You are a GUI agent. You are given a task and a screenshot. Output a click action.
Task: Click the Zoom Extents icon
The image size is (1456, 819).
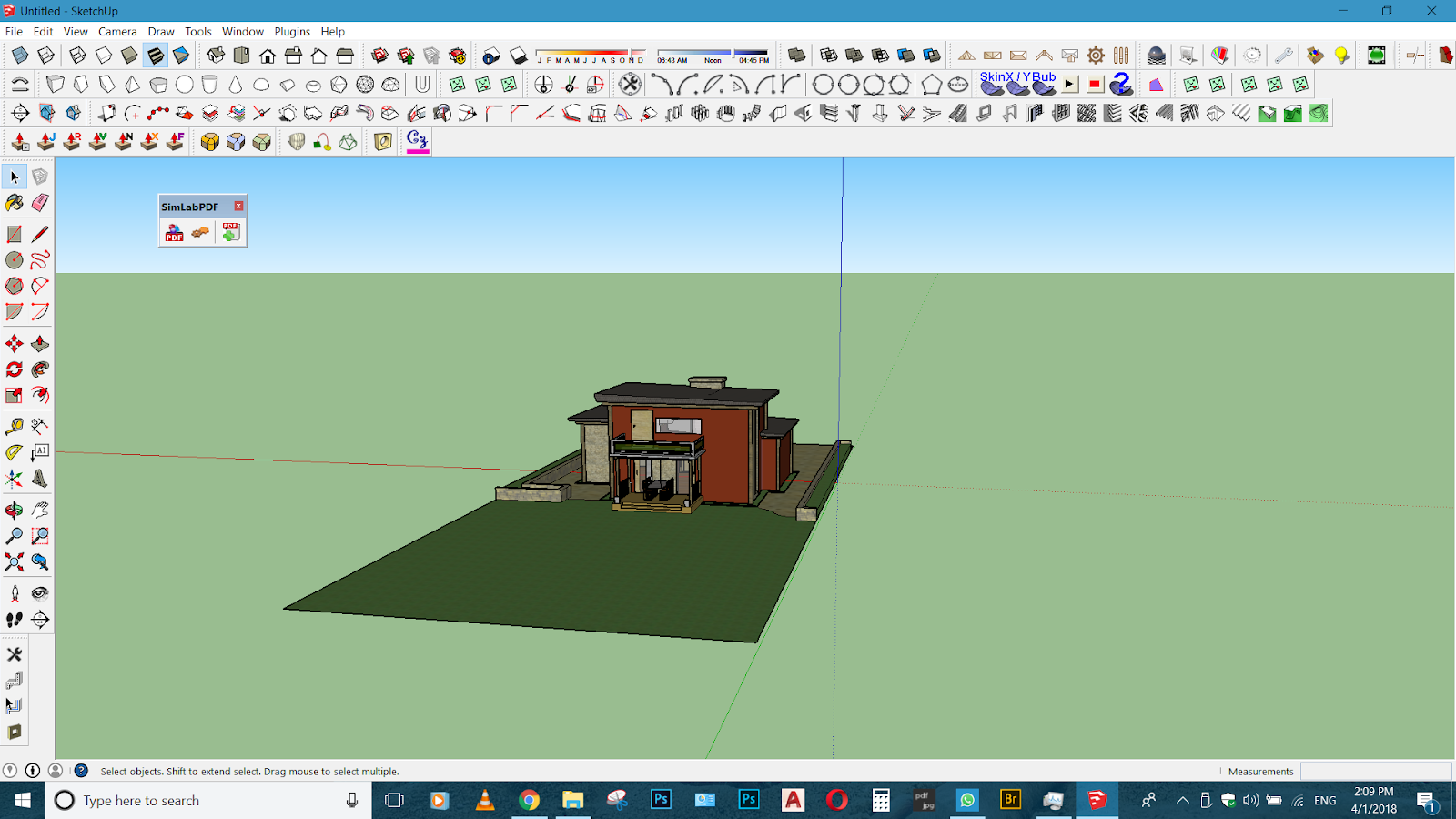15,561
